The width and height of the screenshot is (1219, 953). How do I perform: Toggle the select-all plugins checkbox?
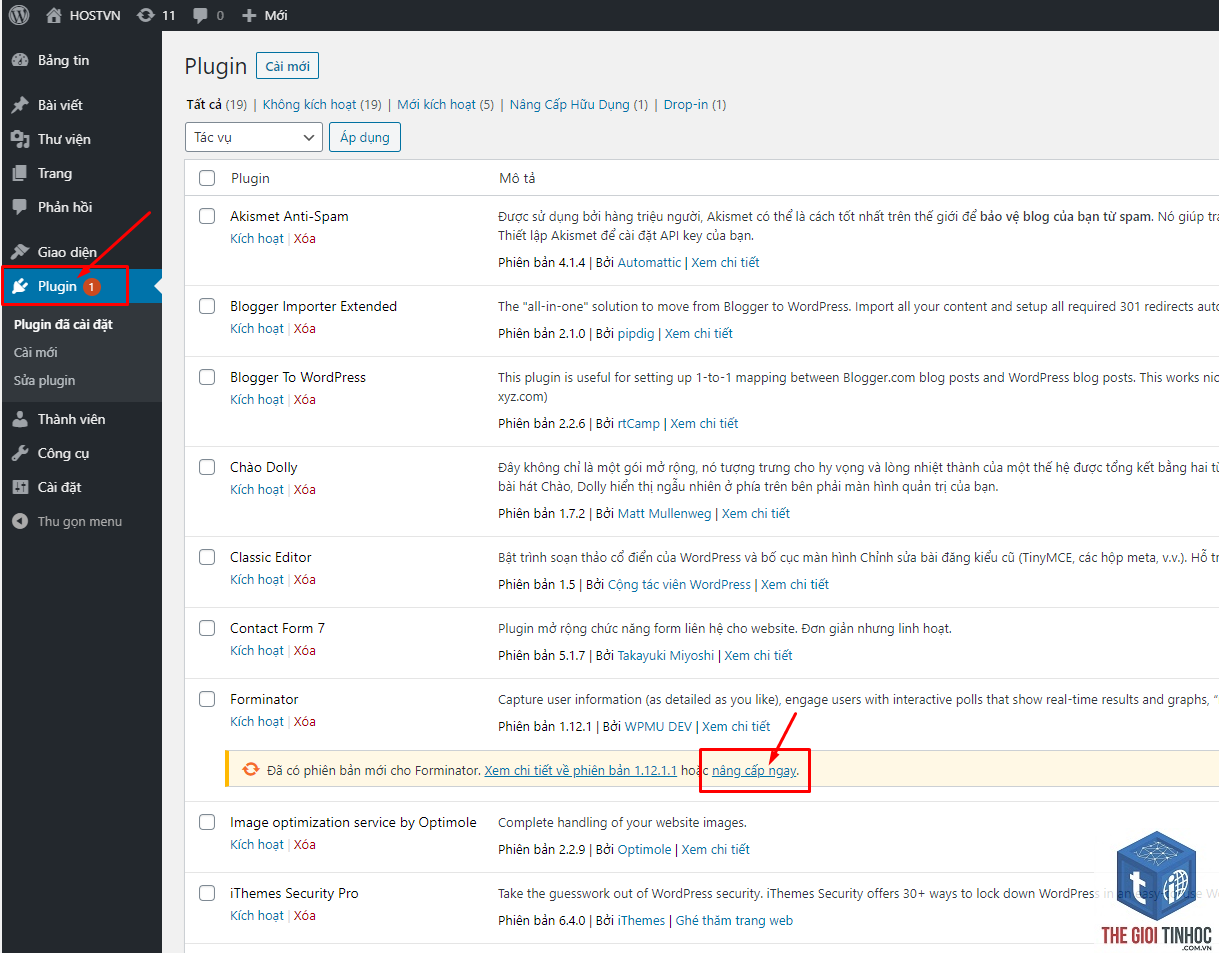click(207, 178)
